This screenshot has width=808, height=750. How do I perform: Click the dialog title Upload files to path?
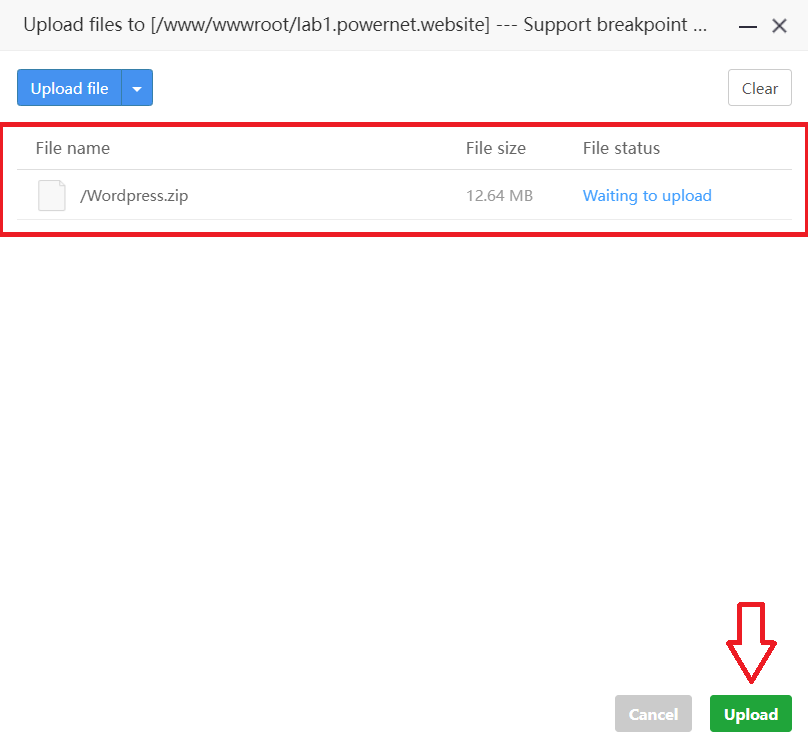pyautogui.click(x=365, y=25)
